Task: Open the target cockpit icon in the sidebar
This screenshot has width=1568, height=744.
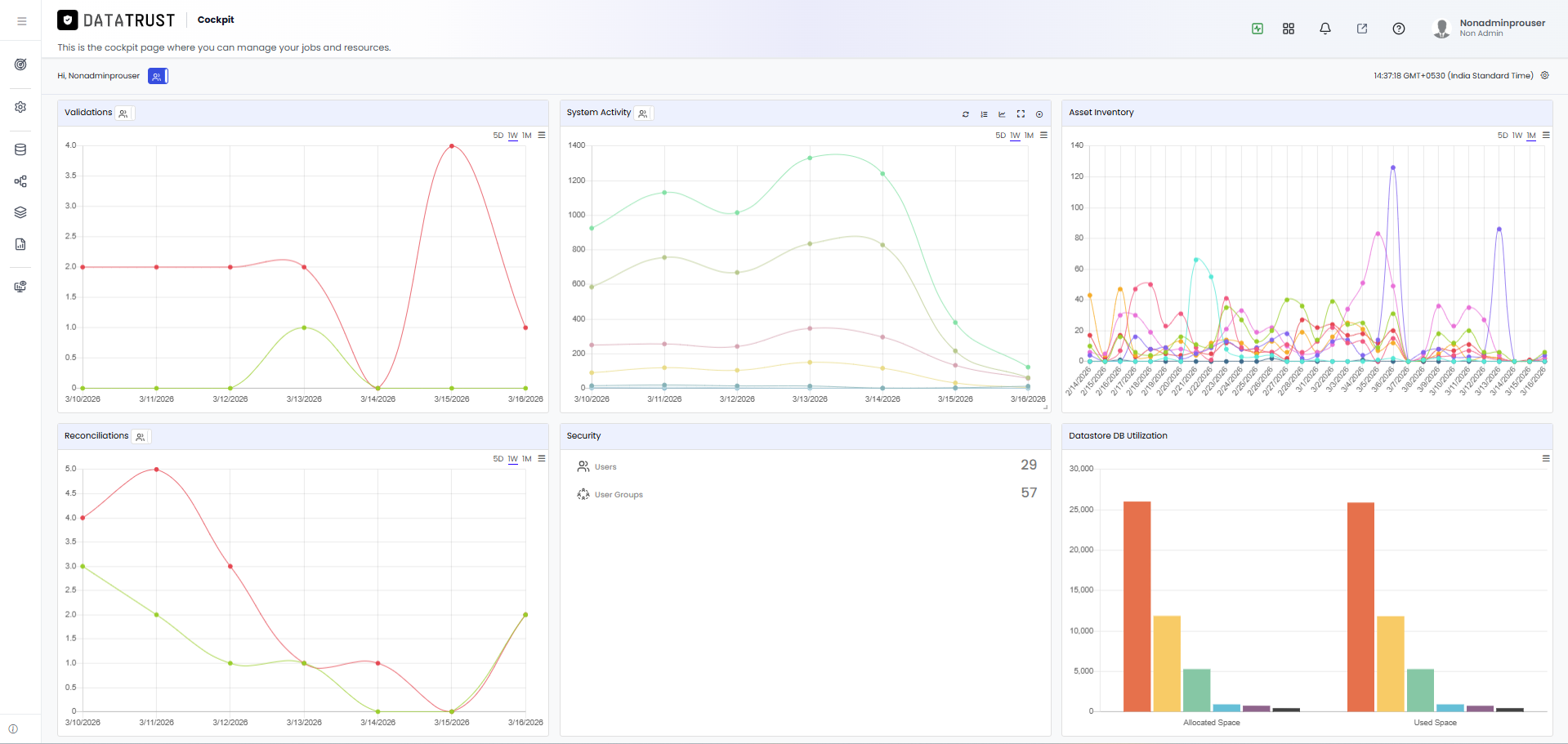Action: point(20,65)
